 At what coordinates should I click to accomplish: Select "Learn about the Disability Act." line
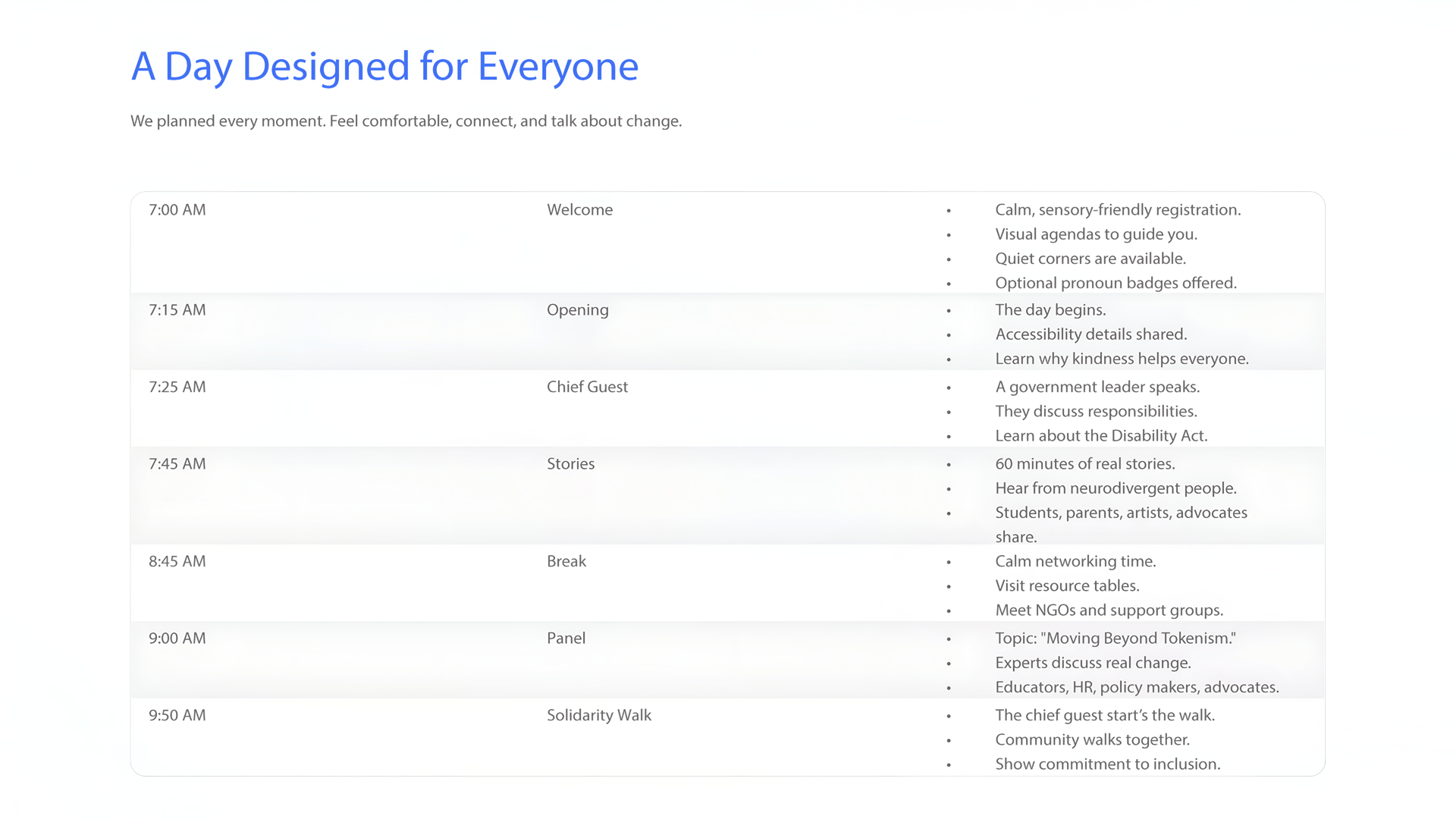click(x=1101, y=436)
